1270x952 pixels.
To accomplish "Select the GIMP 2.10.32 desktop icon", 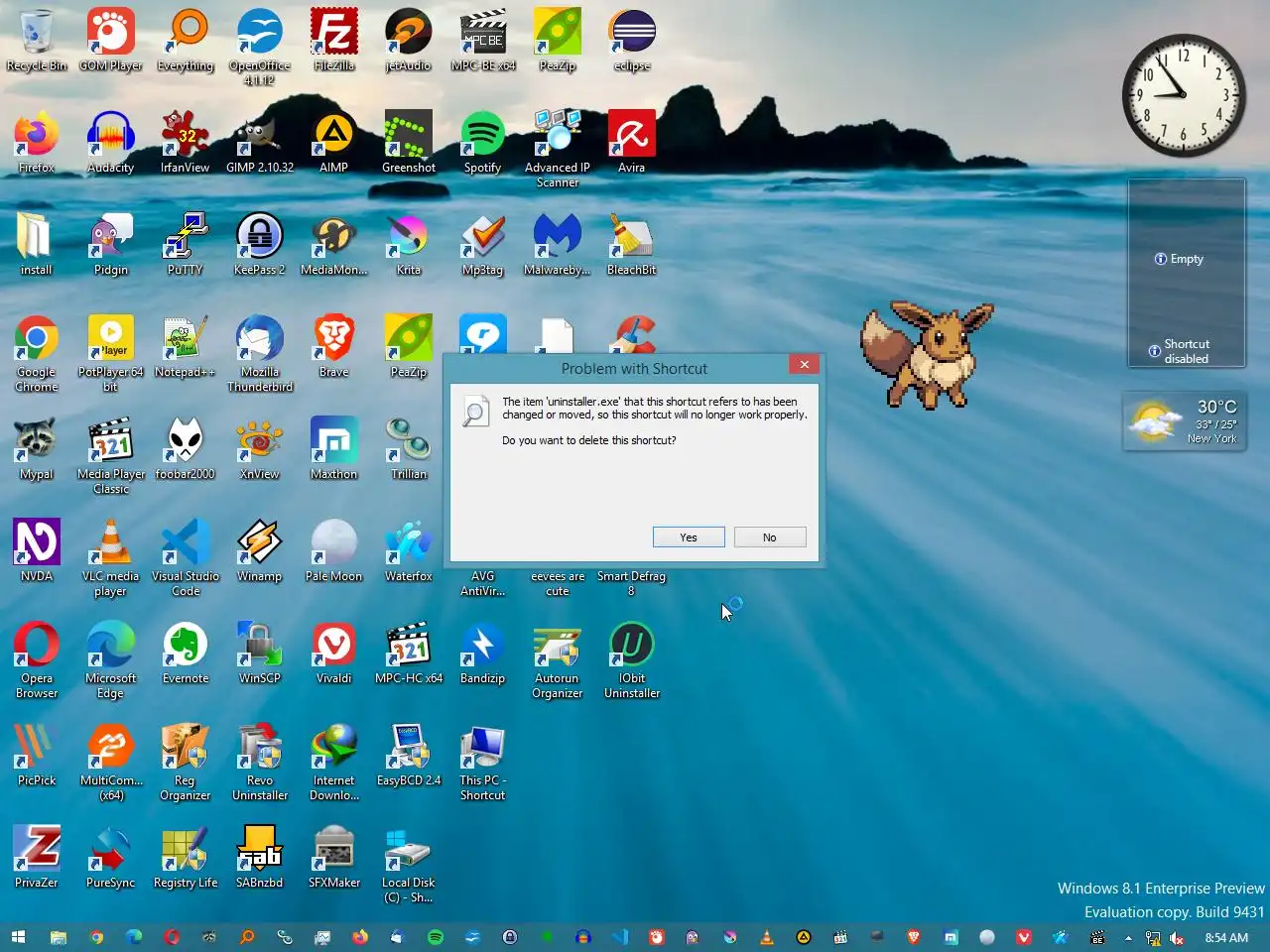I will pyautogui.click(x=260, y=142).
